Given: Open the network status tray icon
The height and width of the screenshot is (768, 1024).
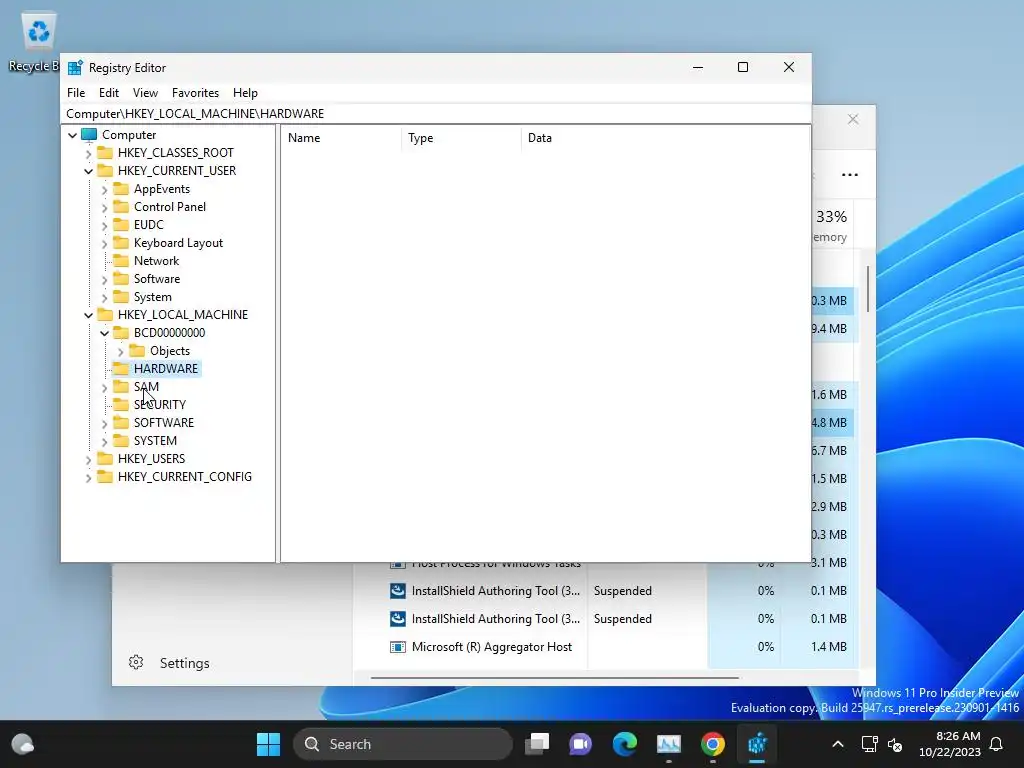Looking at the screenshot, I should [869, 744].
